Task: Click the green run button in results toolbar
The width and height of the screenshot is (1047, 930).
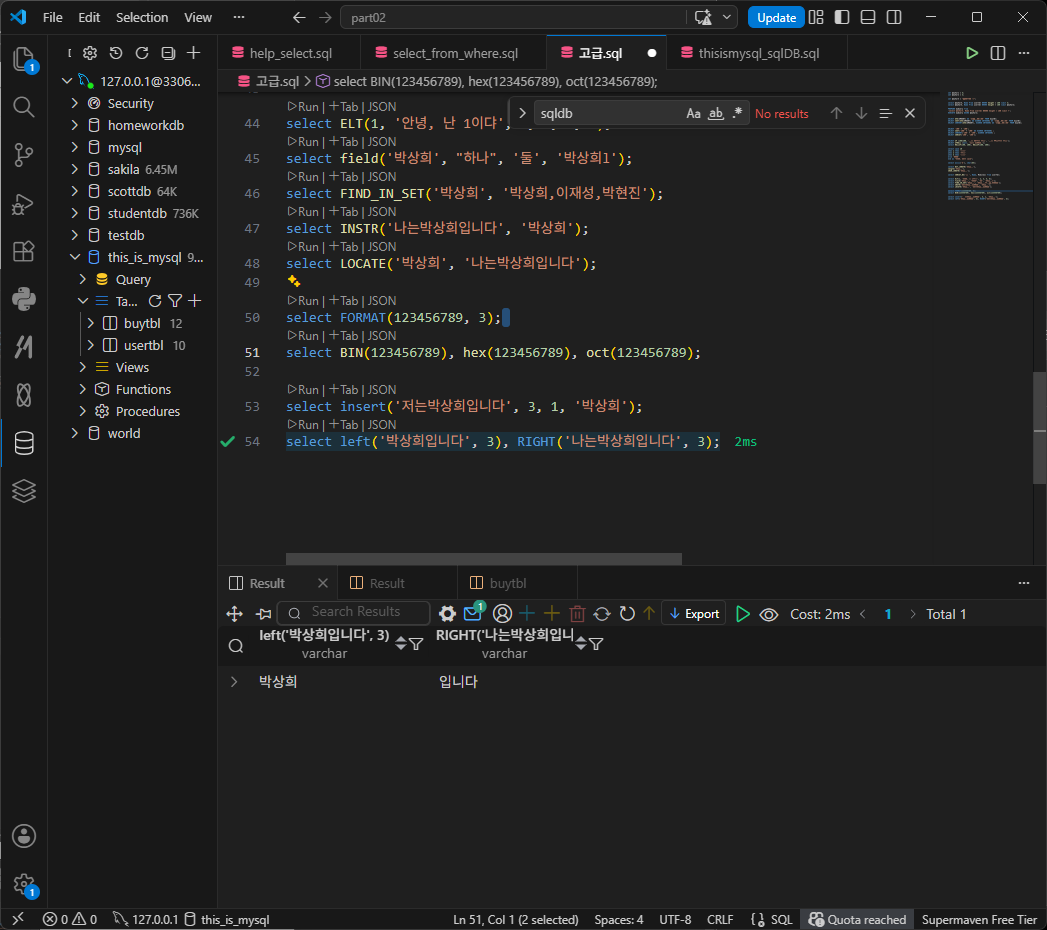Action: pos(743,614)
